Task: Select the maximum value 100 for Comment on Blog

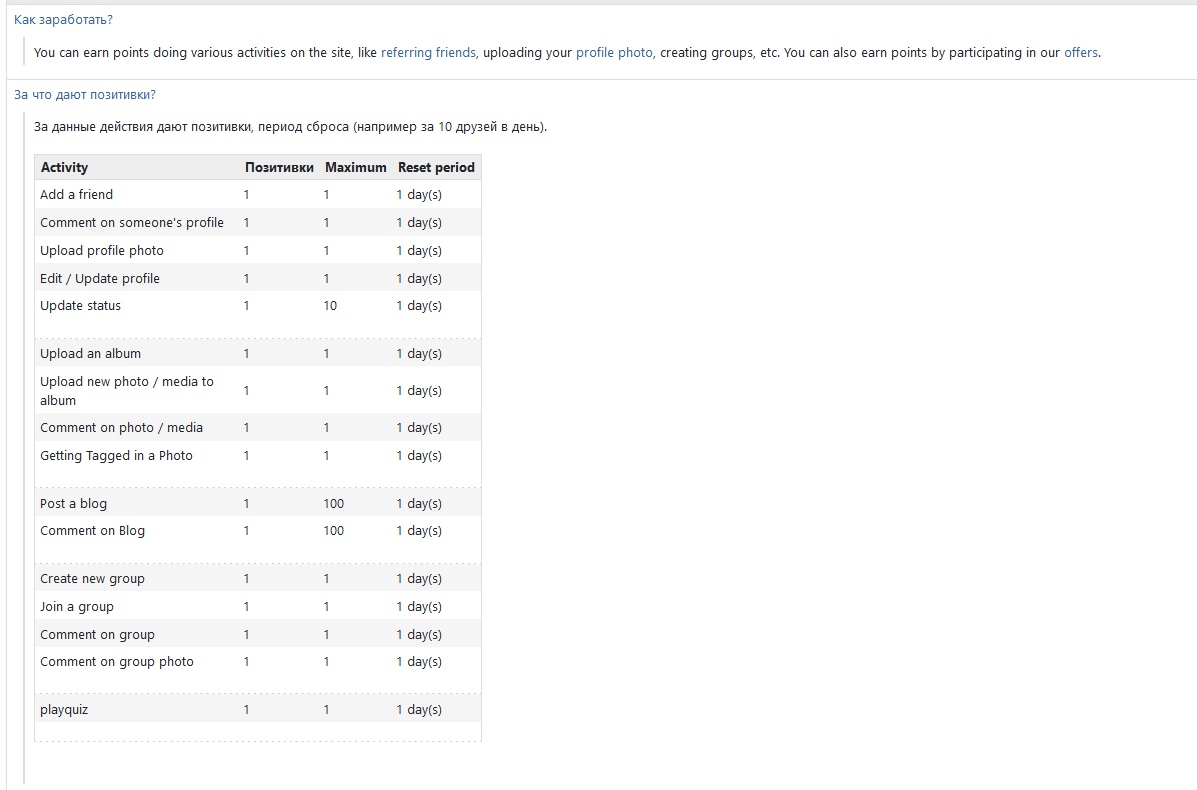Action: coord(334,531)
